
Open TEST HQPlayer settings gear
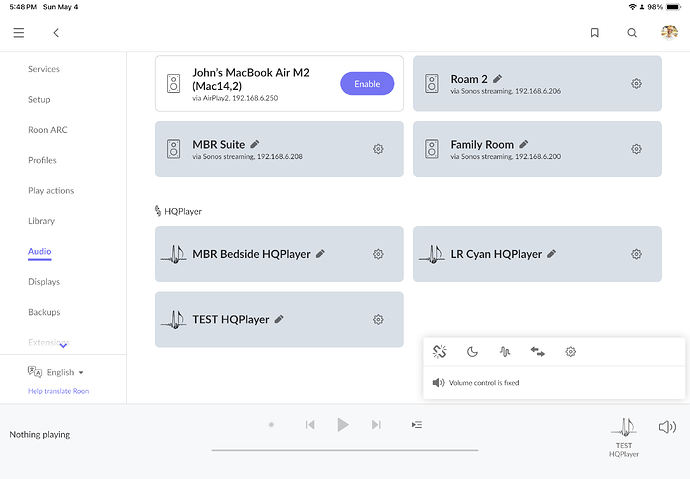378,320
